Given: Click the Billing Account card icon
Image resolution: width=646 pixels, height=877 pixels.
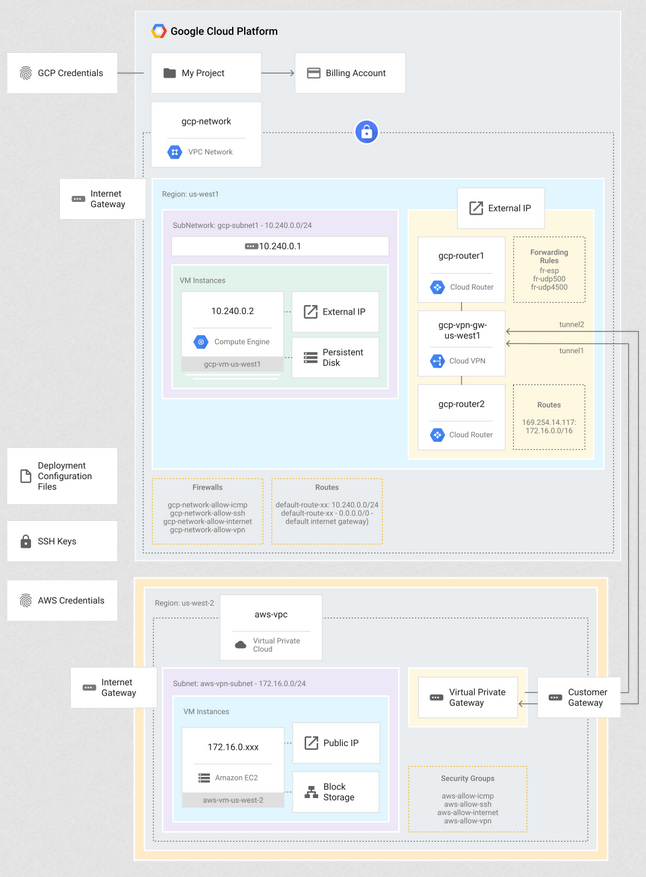Looking at the screenshot, I should tap(314, 73).
